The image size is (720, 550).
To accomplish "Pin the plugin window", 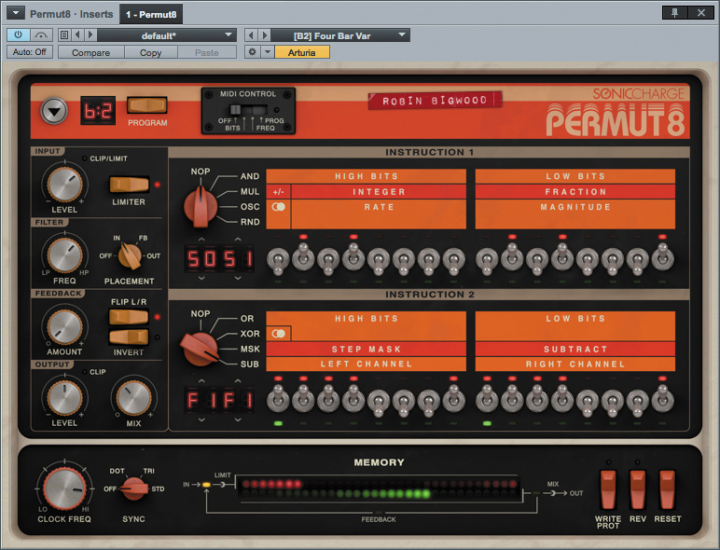I will [674, 13].
